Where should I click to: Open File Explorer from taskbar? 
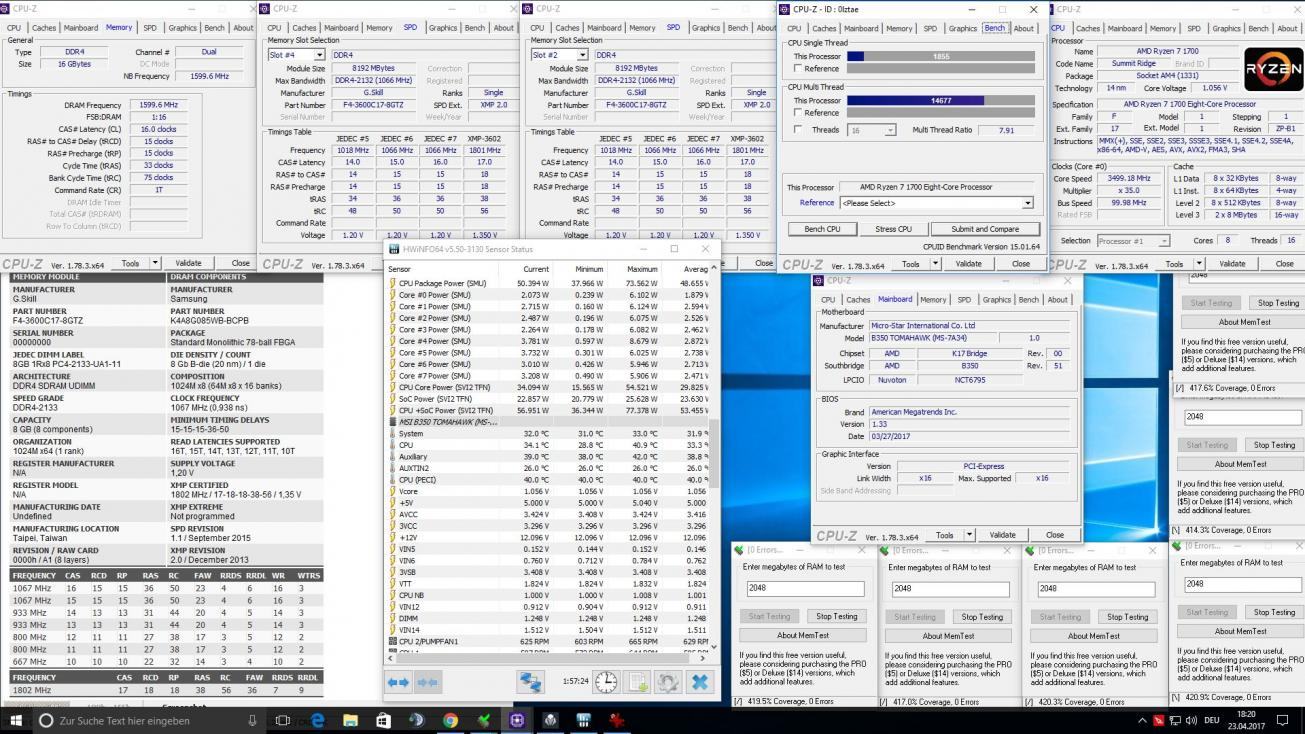[x=351, y=720]
